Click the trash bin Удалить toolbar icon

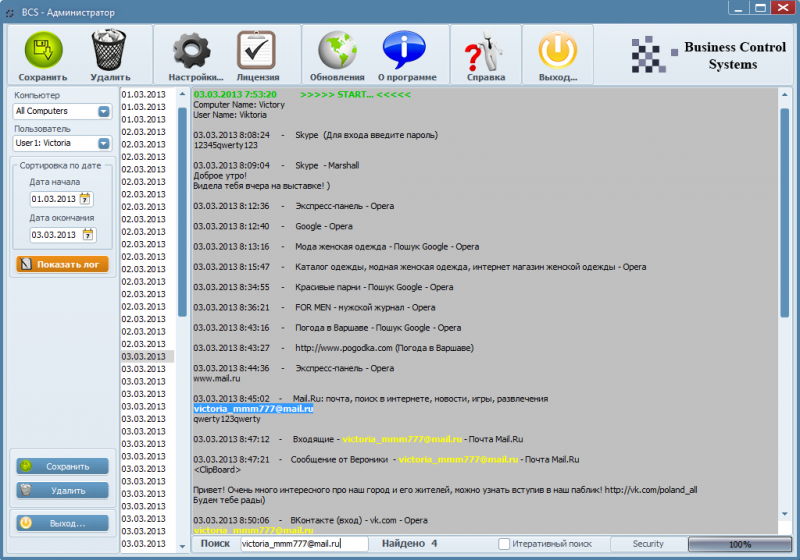tap(109, 50)
